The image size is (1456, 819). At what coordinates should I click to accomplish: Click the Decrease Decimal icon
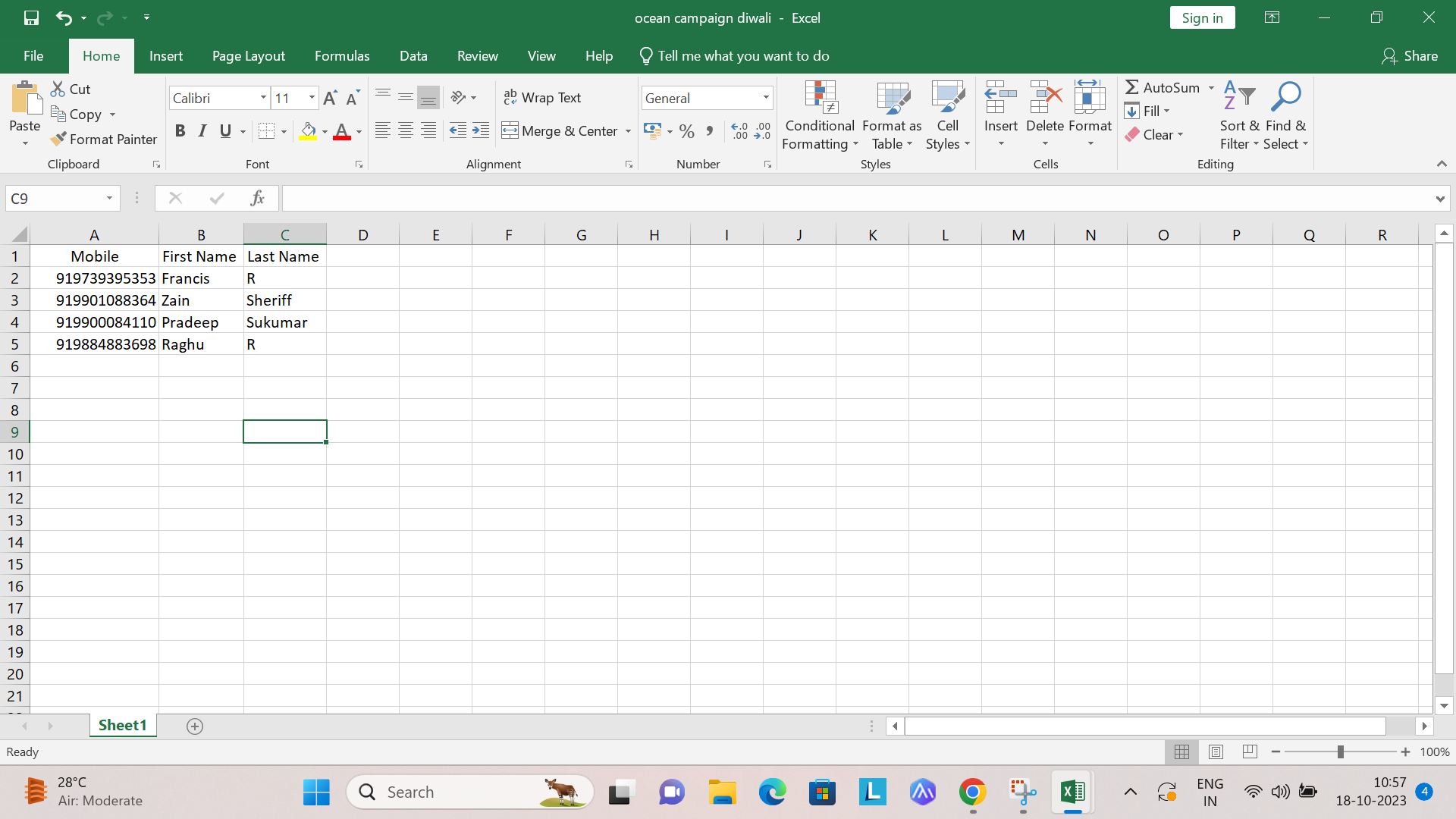(x=762, y=131)
